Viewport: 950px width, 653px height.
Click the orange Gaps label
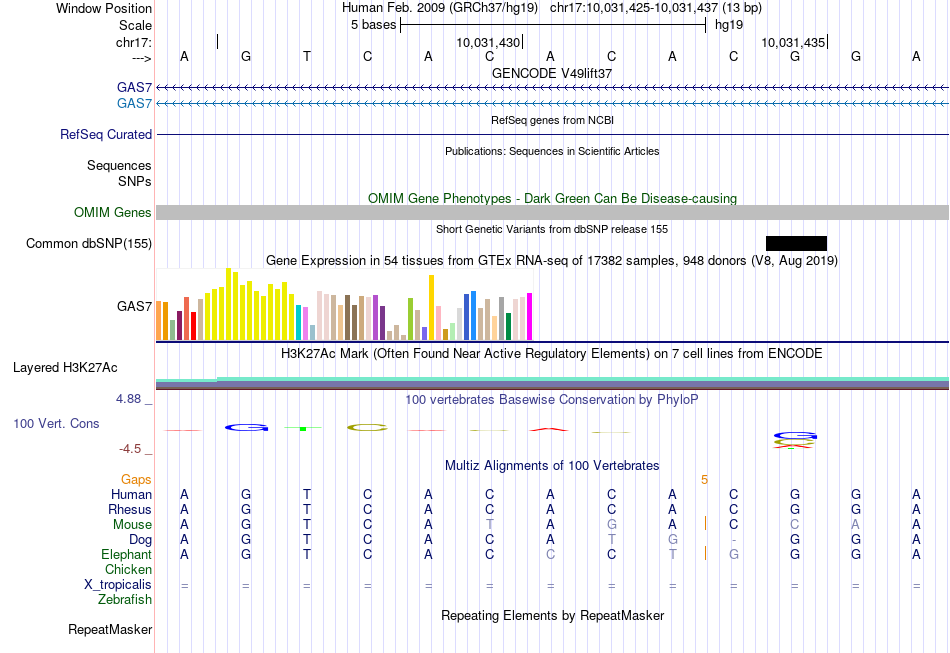tap(136, 480)
